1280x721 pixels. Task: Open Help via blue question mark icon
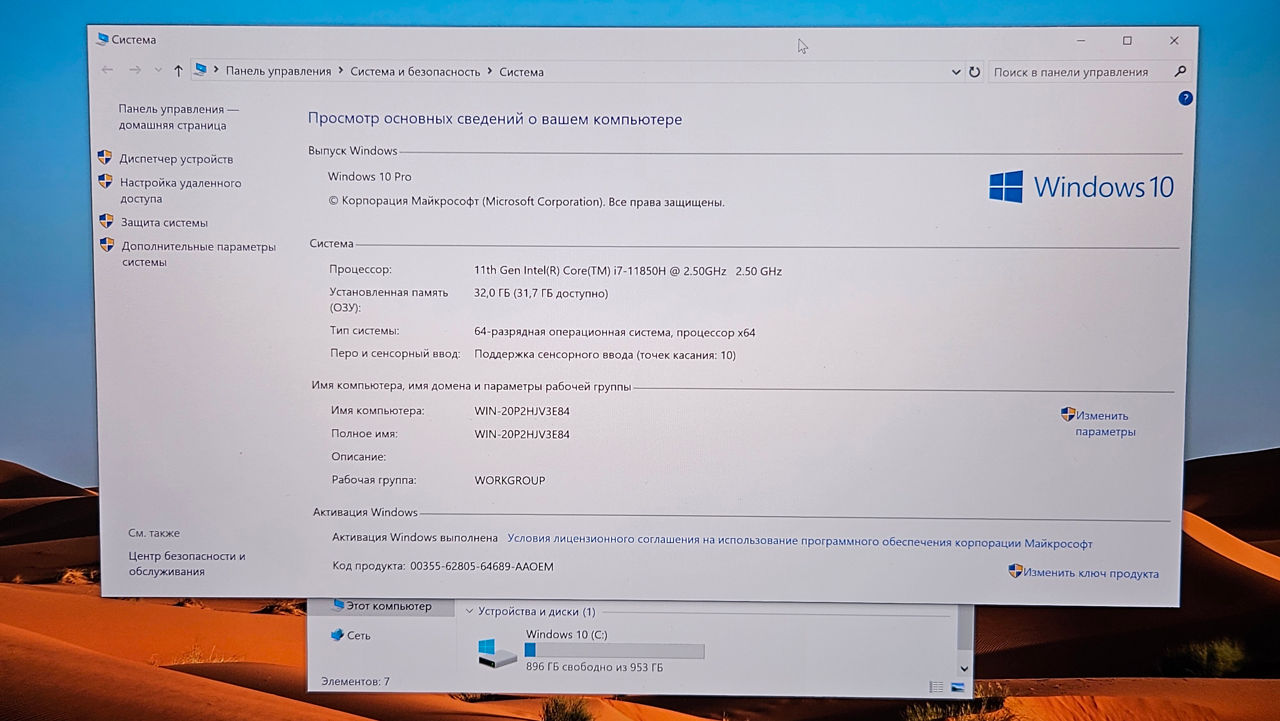pyautogui.click(x=1185, y=98)
